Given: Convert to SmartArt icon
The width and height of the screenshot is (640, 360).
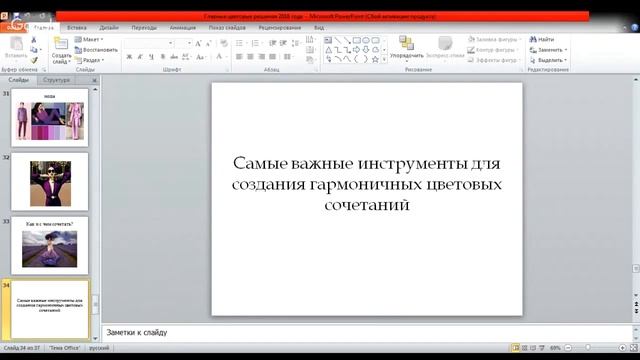Looking at the screenshot, I should [311, 60].
